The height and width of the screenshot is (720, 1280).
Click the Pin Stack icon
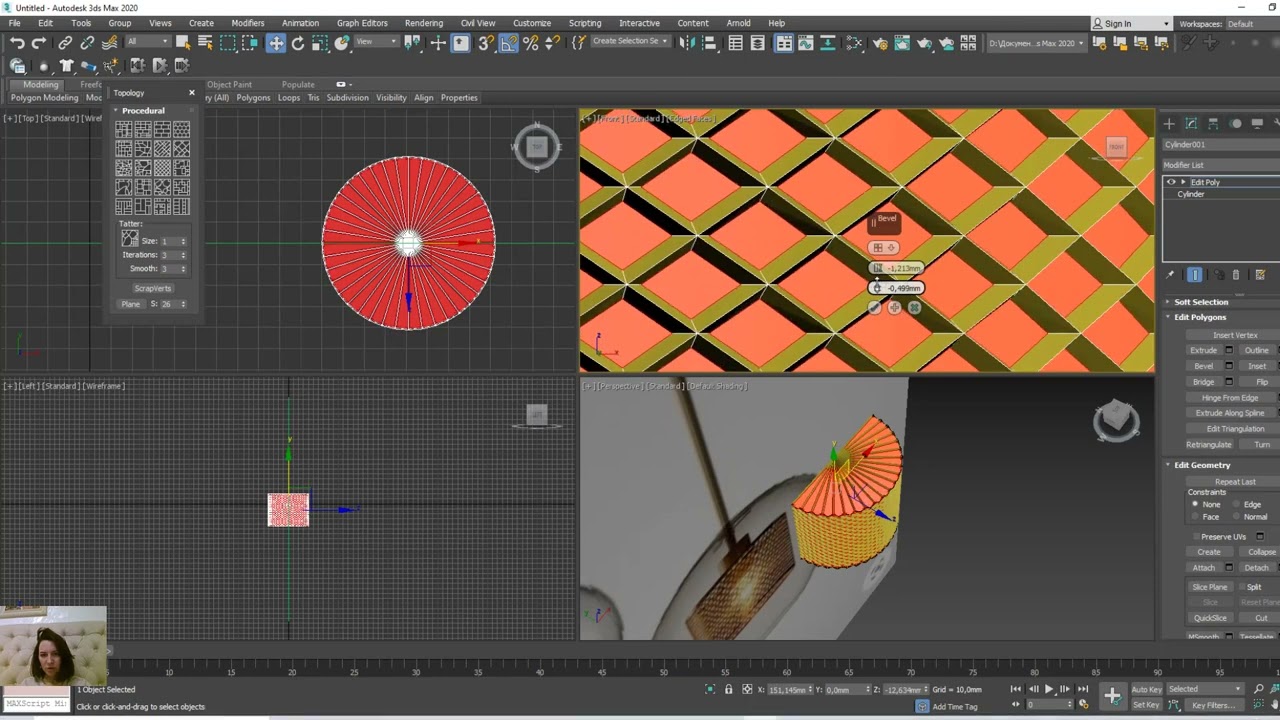point(1170,274)
